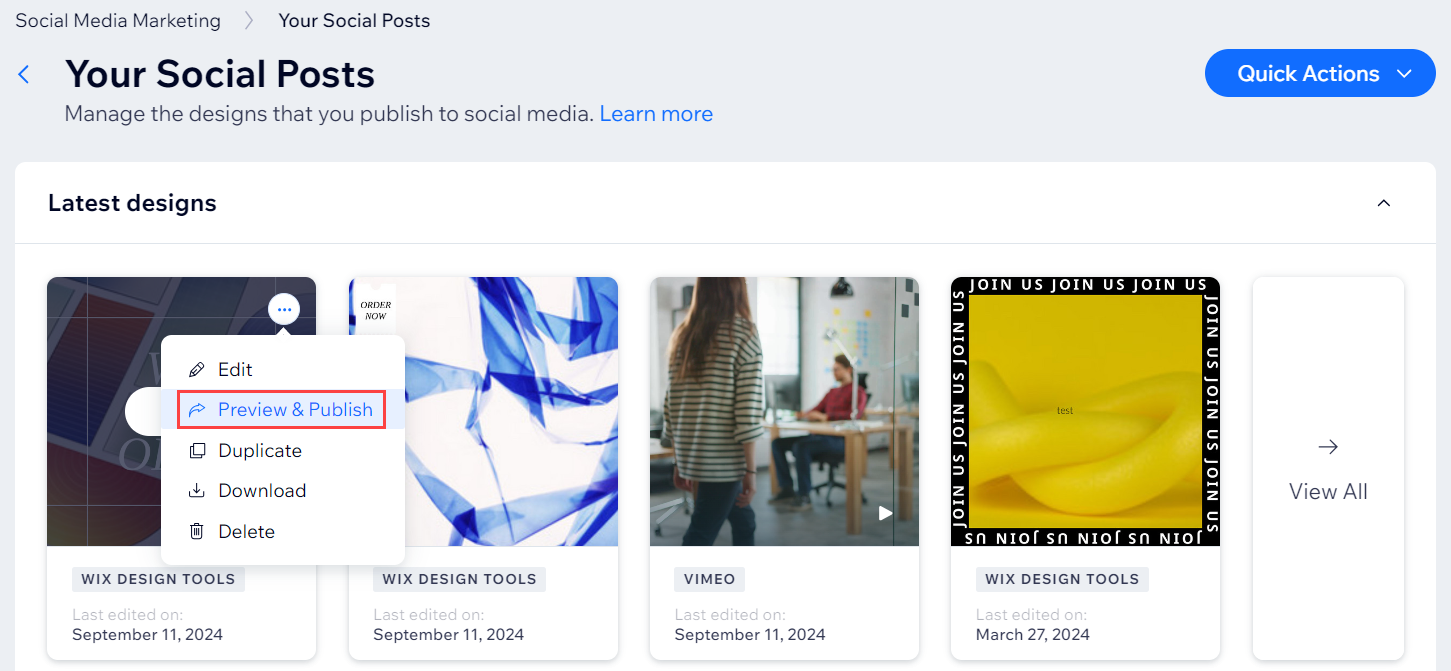Open the office video design thumbnail

[784, 412]
